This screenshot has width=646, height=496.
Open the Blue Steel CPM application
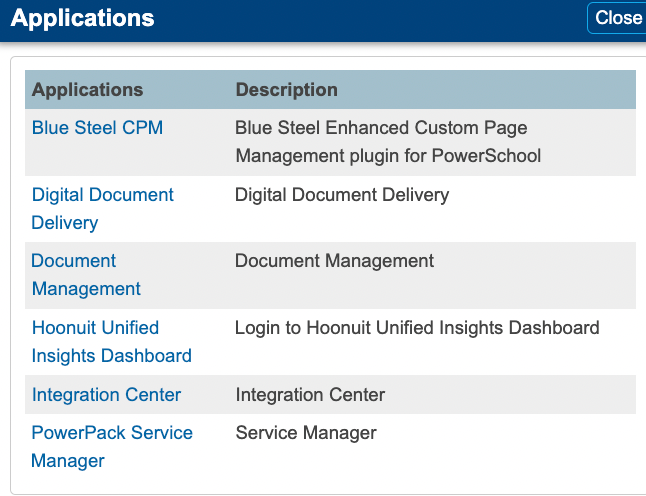97,128
